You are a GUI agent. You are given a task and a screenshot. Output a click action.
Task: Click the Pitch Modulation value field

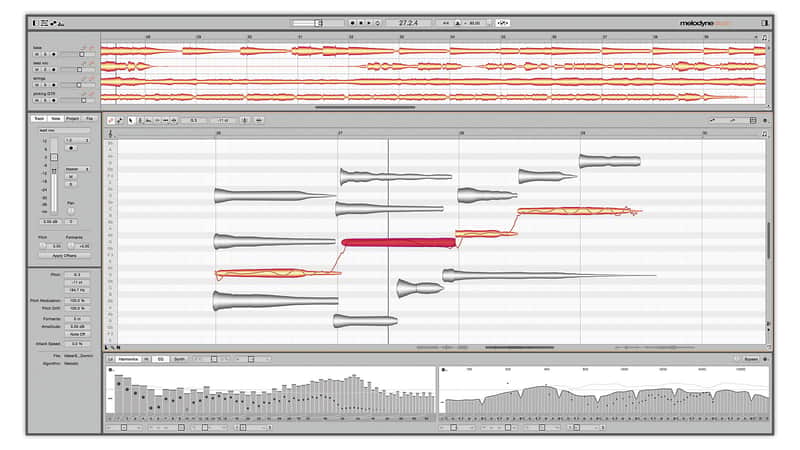(x=77, y=301)
